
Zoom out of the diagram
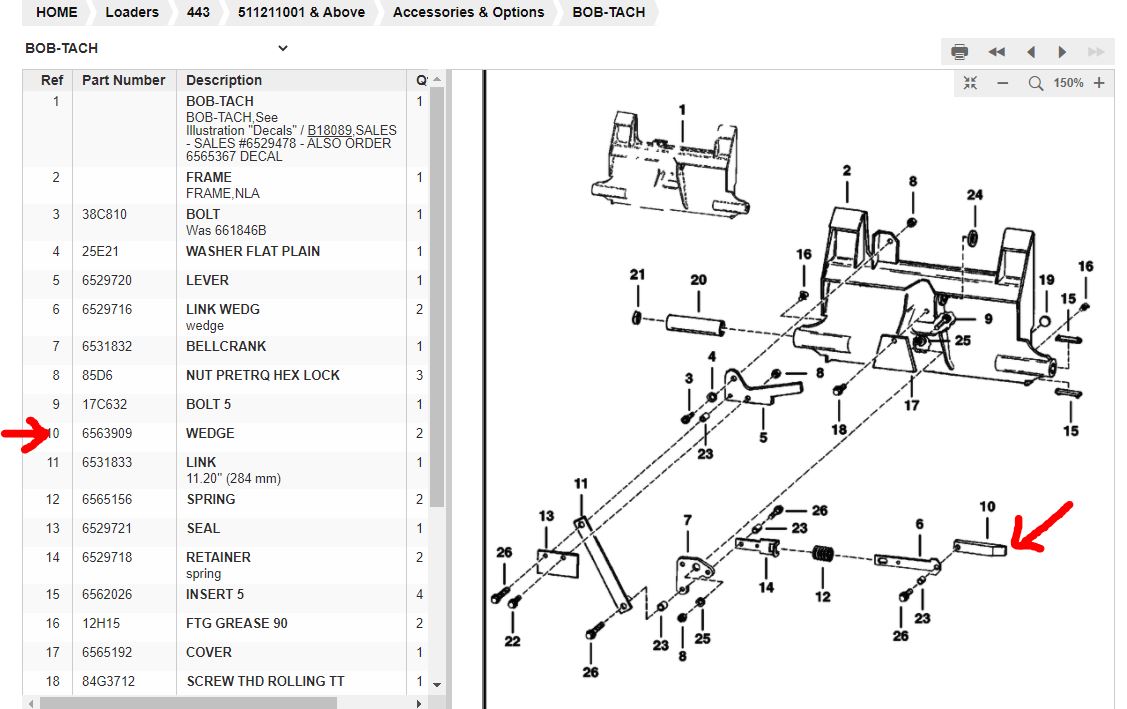[x=1003, y=83]
